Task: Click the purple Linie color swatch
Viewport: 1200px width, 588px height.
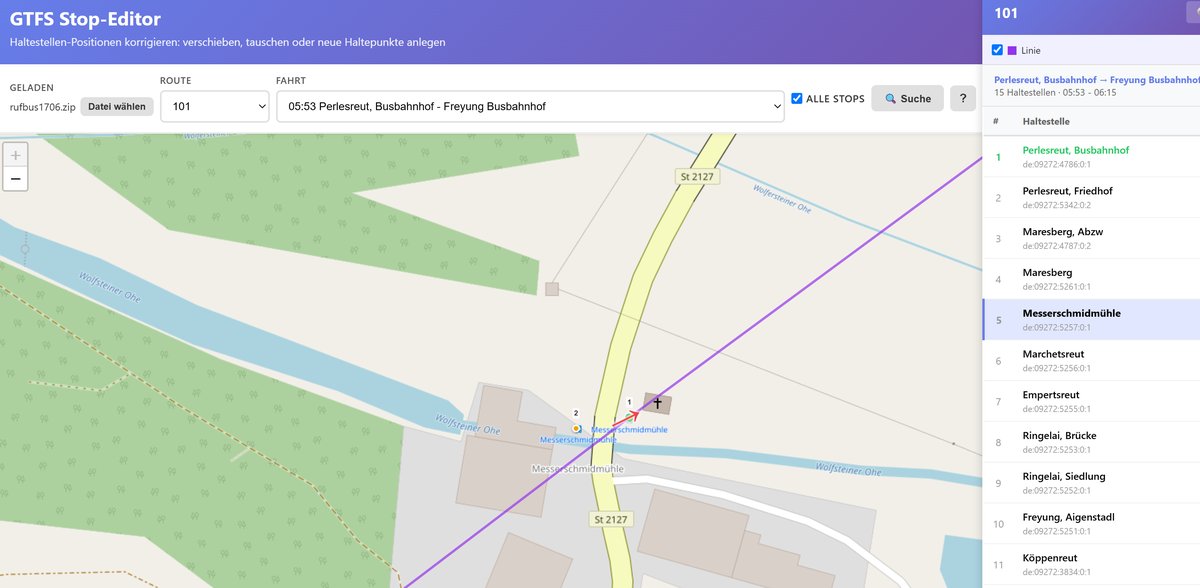Action: click(x=1012, y=50)
